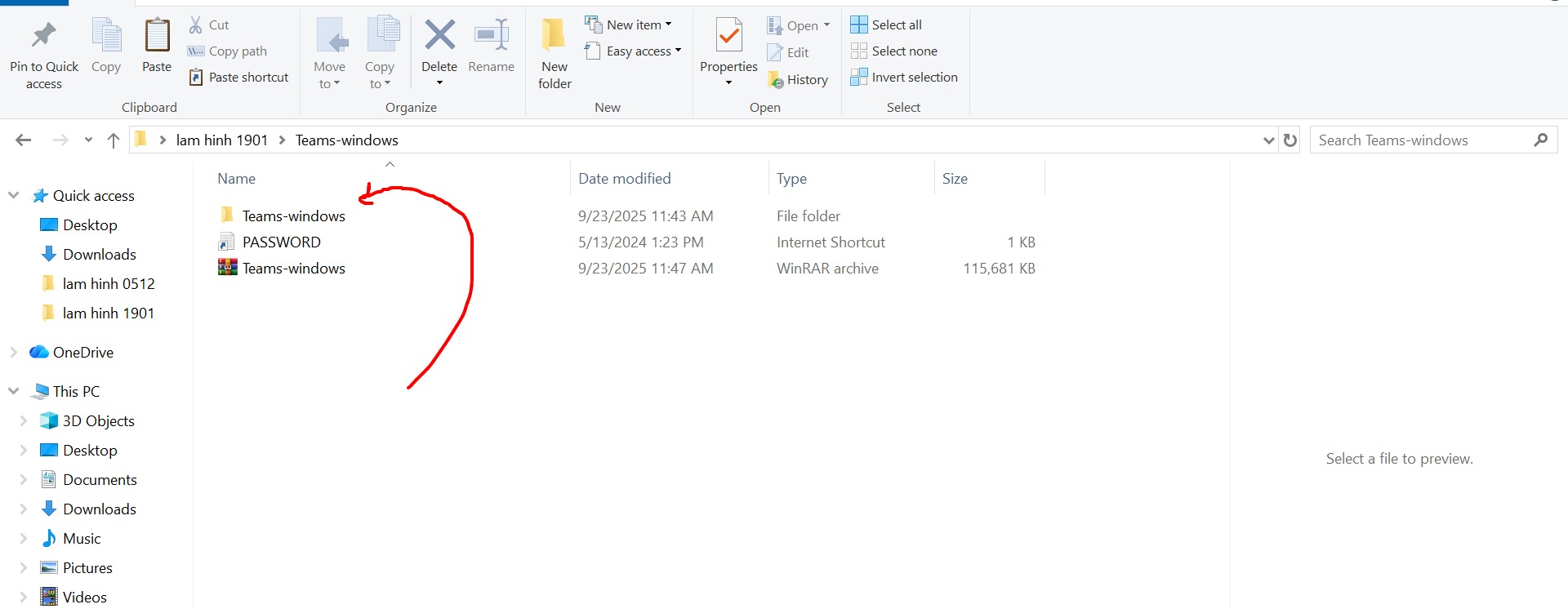1568x609 pixels.
Task: Sort files by the Date modified column
Action: [x=624, y=179]
